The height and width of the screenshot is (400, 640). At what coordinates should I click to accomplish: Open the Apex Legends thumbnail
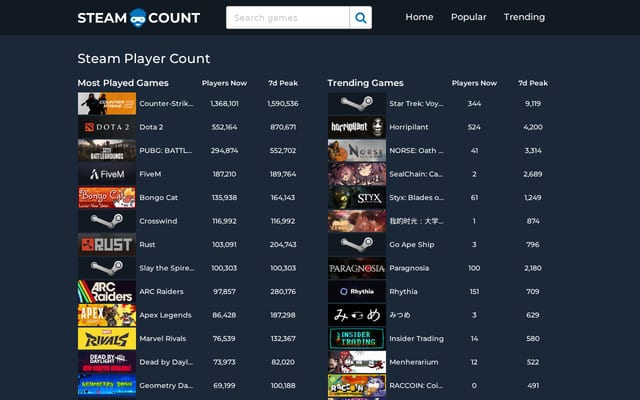[107, 315]
